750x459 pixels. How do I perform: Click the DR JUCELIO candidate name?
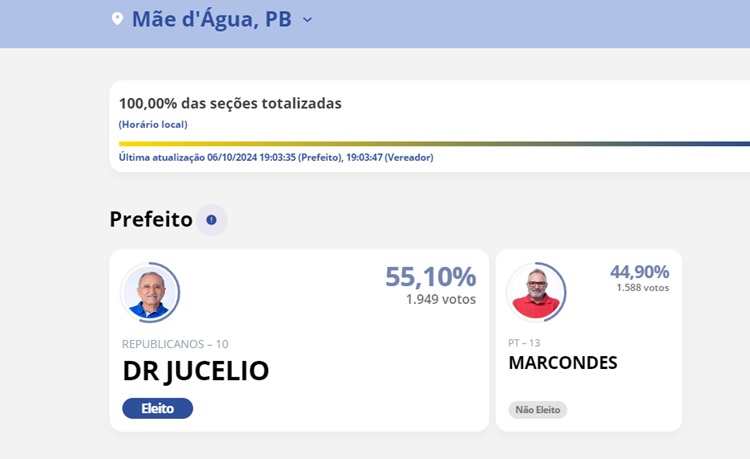[196, 371]
